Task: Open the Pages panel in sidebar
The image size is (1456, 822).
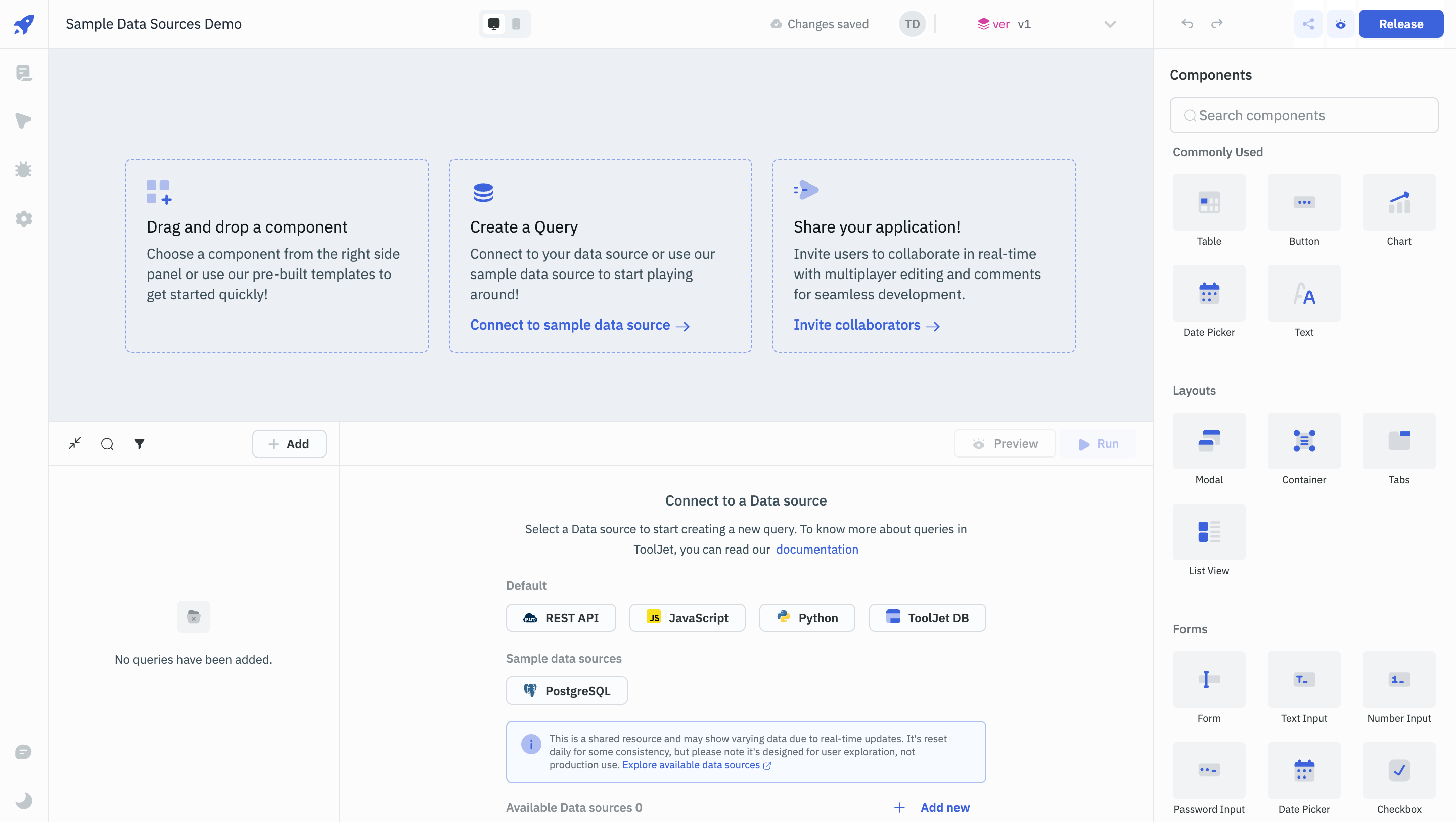Action: pyautogui.click(x=24, y=73)
